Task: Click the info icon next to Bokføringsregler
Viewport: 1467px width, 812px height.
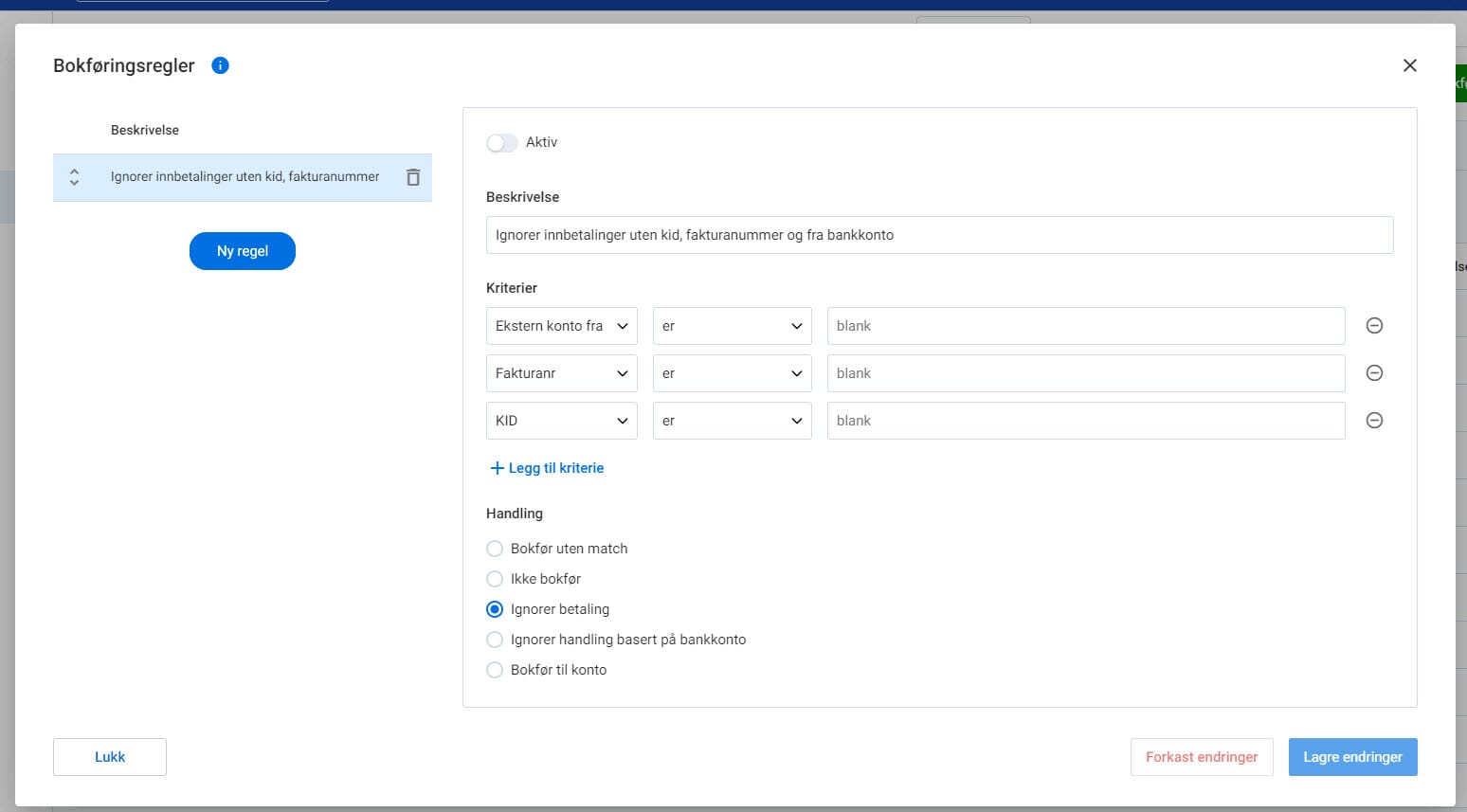Action: point(220,65)
